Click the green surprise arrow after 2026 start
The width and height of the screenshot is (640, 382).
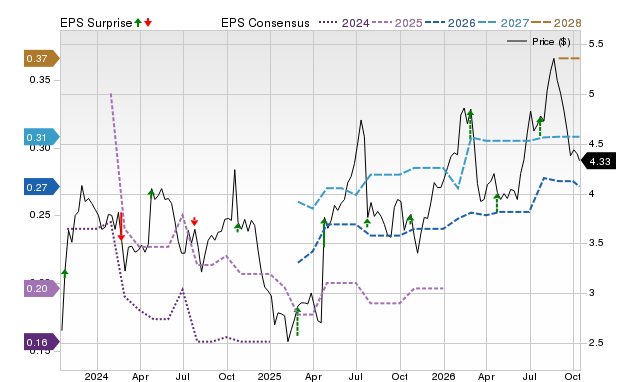[470, 124]
